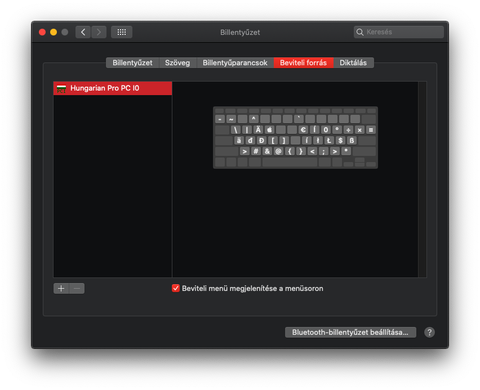Click the space bar in keyboard preview
This screenshot has width=480, height=390.
click(290, 162)
